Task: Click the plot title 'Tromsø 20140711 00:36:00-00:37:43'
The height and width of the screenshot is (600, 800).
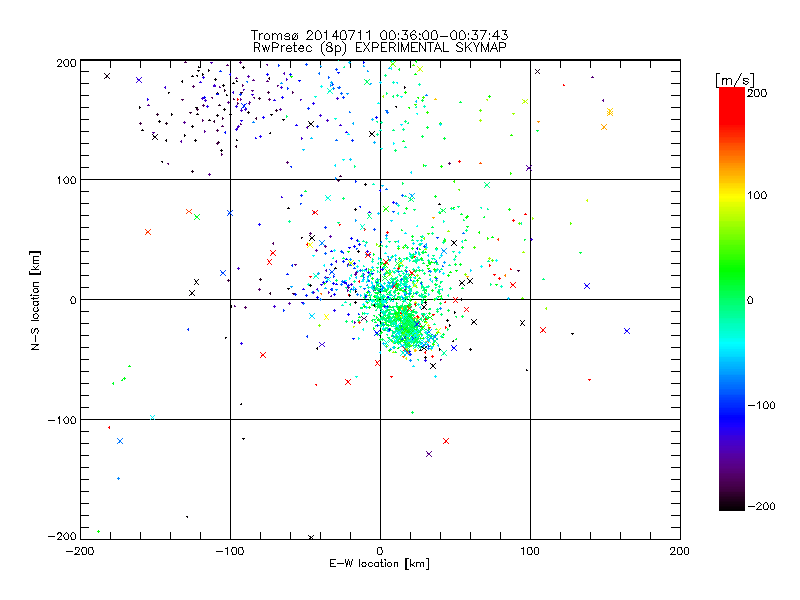Action: pyautogui.click(x=379, y=35)
